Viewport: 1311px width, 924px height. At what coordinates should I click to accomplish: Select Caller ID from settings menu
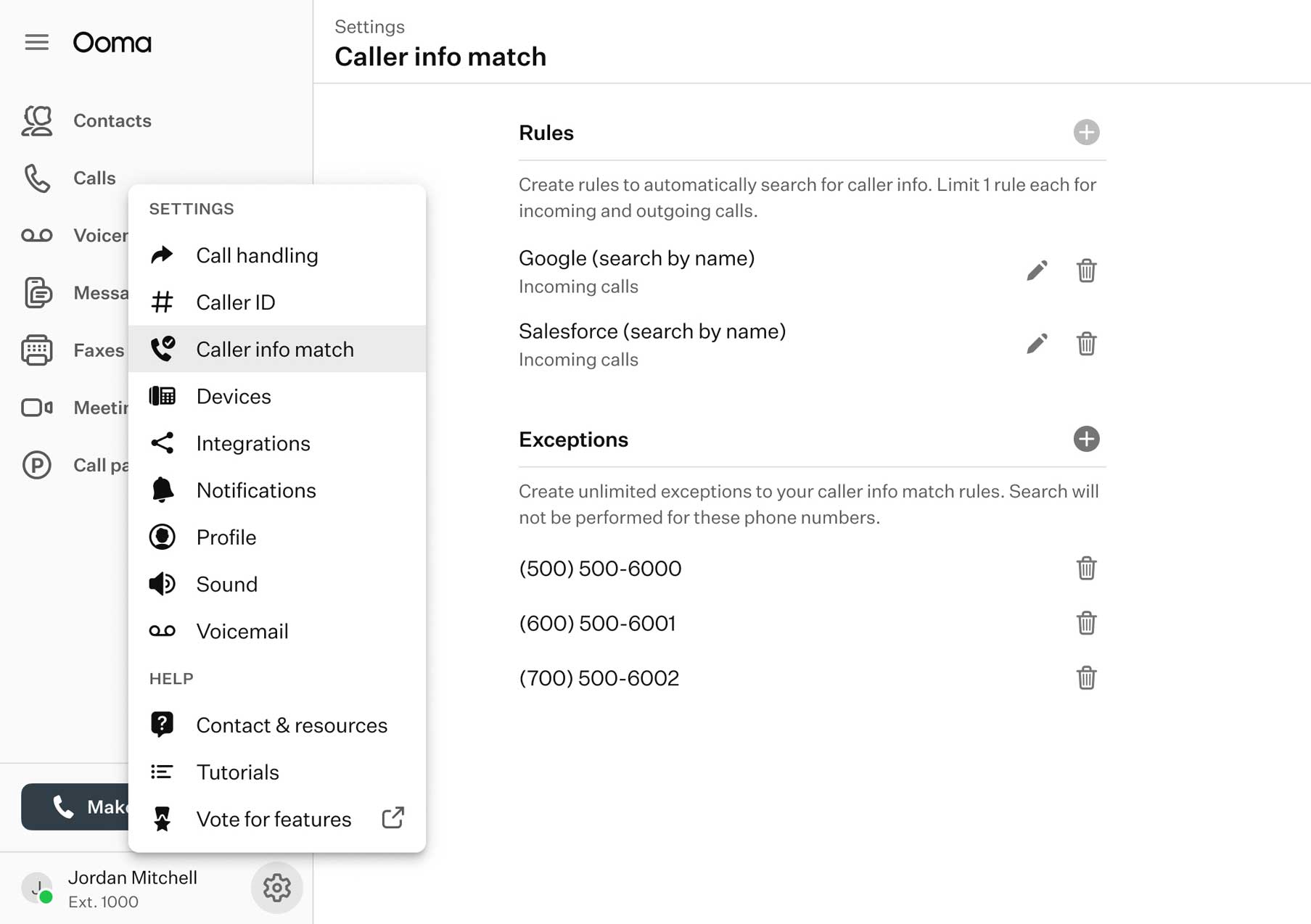[x=235, y=302]
